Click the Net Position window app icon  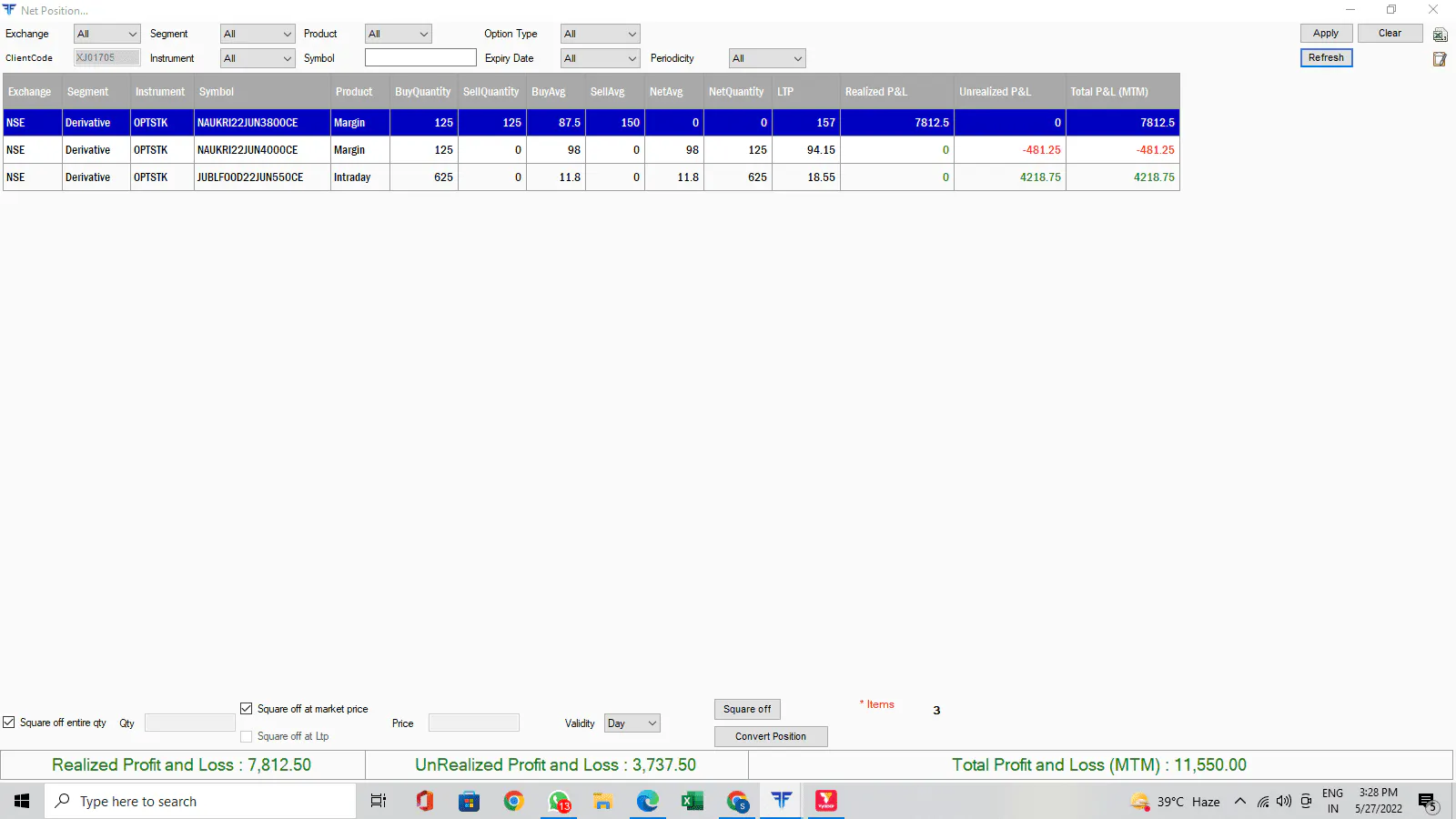(x=10, y=10)
